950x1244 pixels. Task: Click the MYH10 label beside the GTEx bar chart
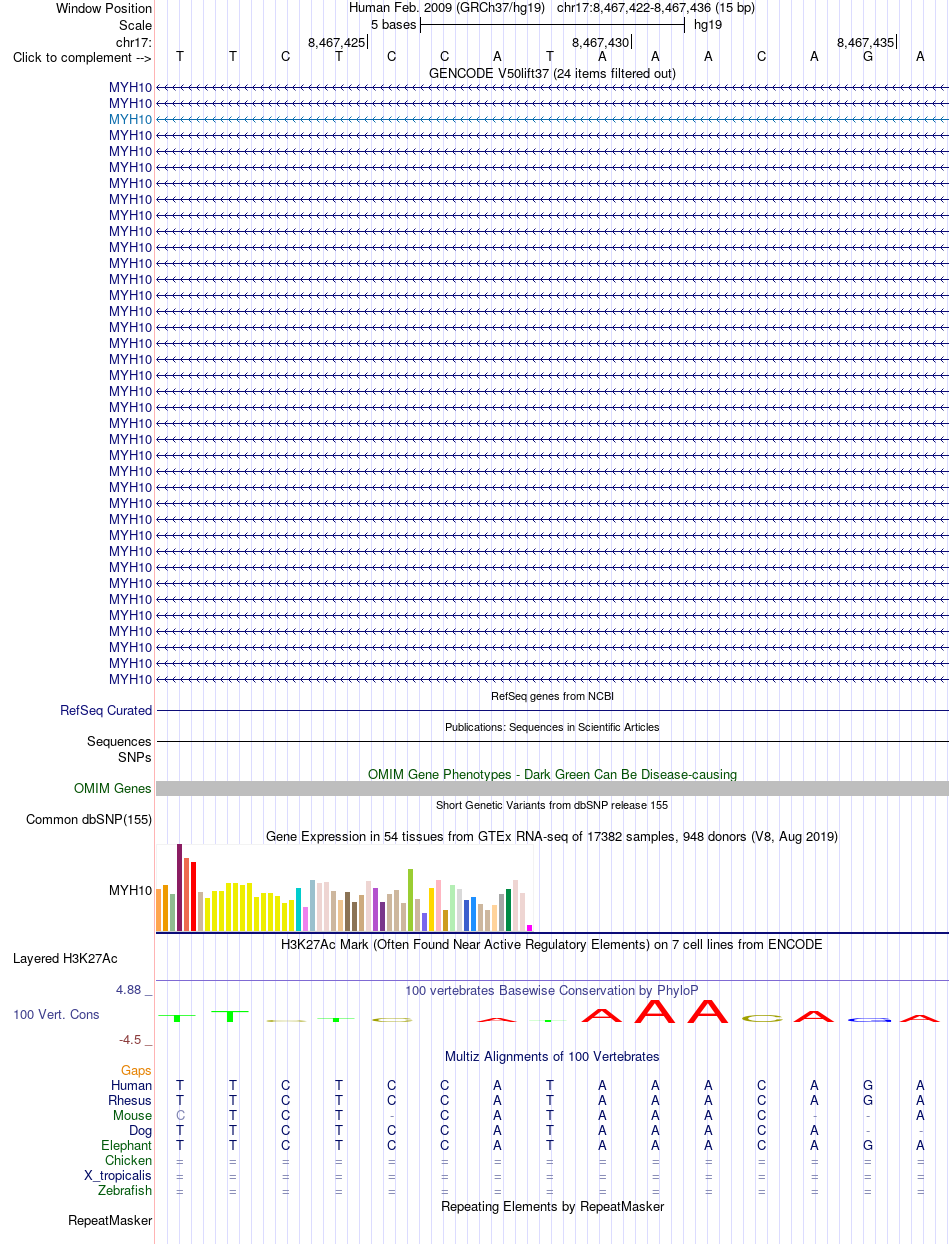click(130, 890)
